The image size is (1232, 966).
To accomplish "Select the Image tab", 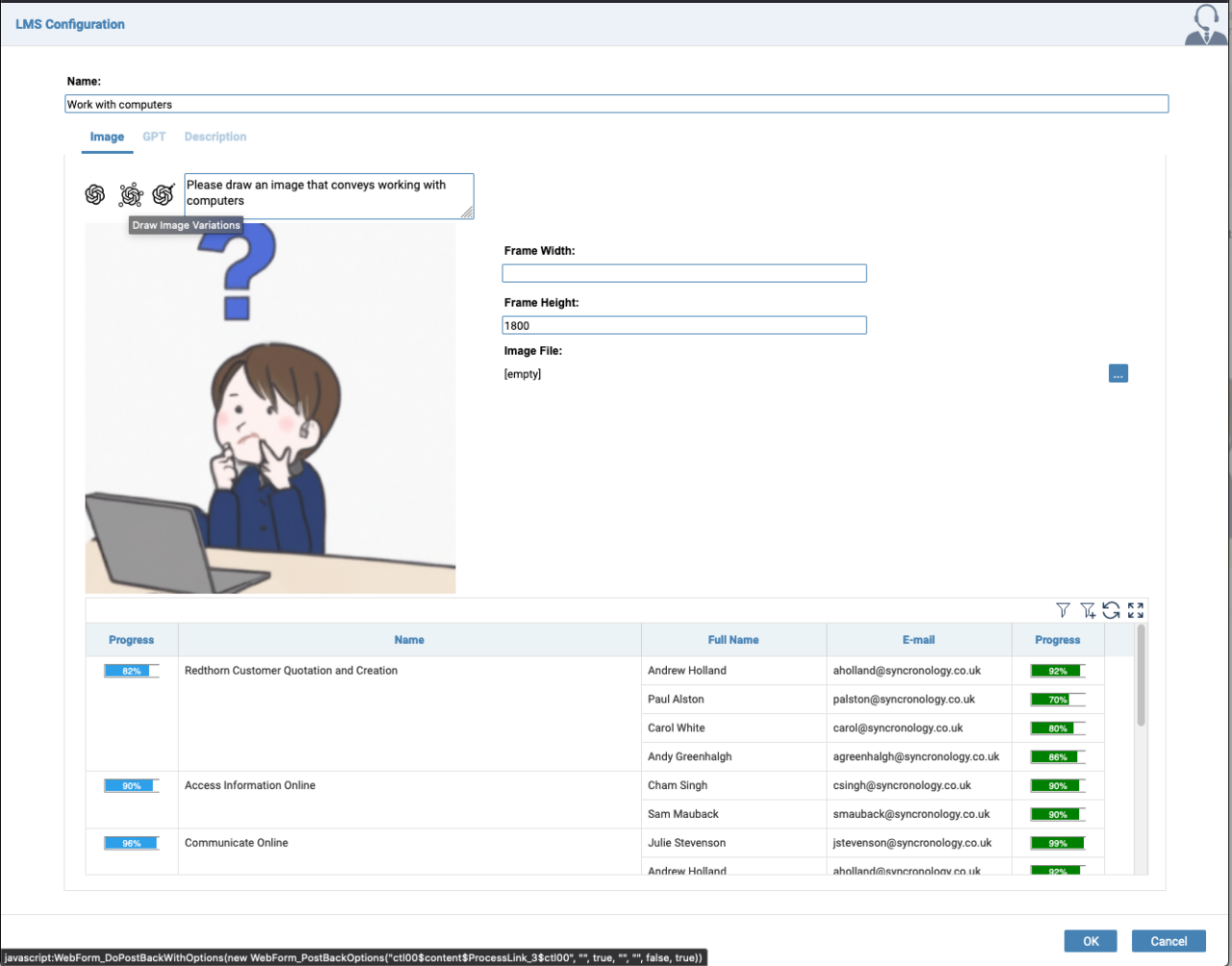I will (107, 137).
